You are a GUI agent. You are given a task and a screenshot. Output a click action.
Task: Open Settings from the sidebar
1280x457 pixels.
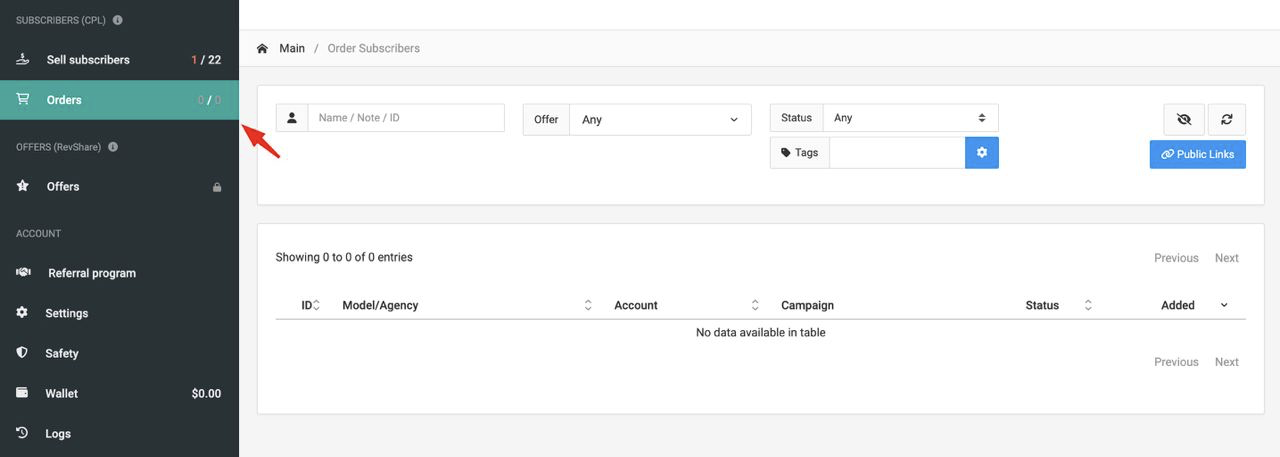66,313
